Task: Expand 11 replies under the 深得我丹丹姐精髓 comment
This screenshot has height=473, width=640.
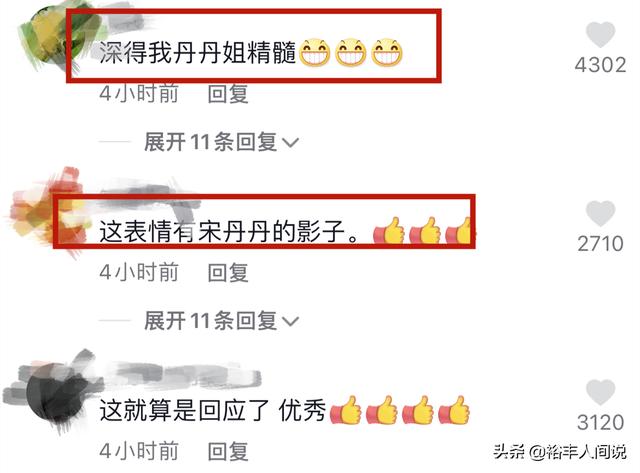Action: point(221,142)
